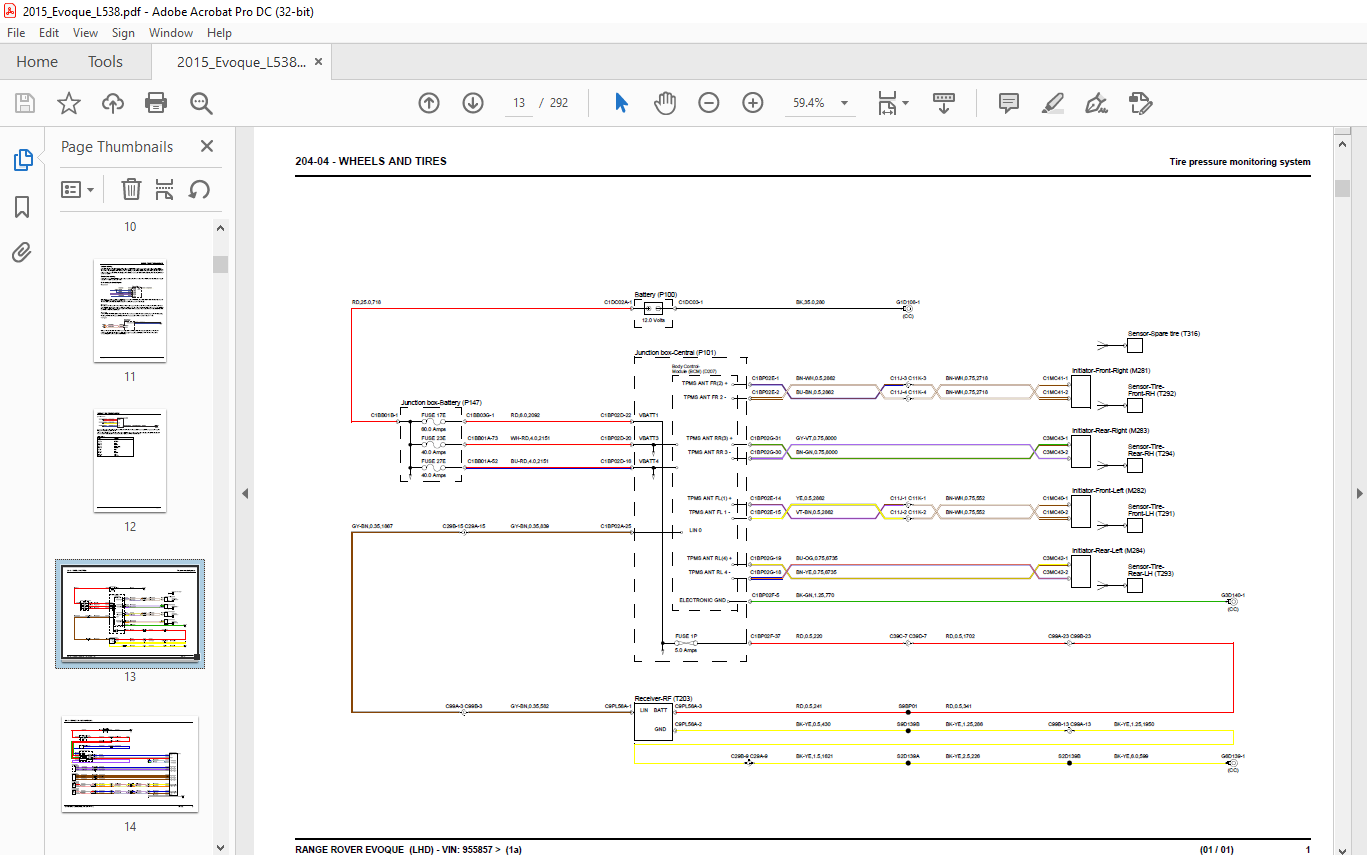Select page 12 thumbnail
This screenshot has height=855, width=1367.
point(130,461)
